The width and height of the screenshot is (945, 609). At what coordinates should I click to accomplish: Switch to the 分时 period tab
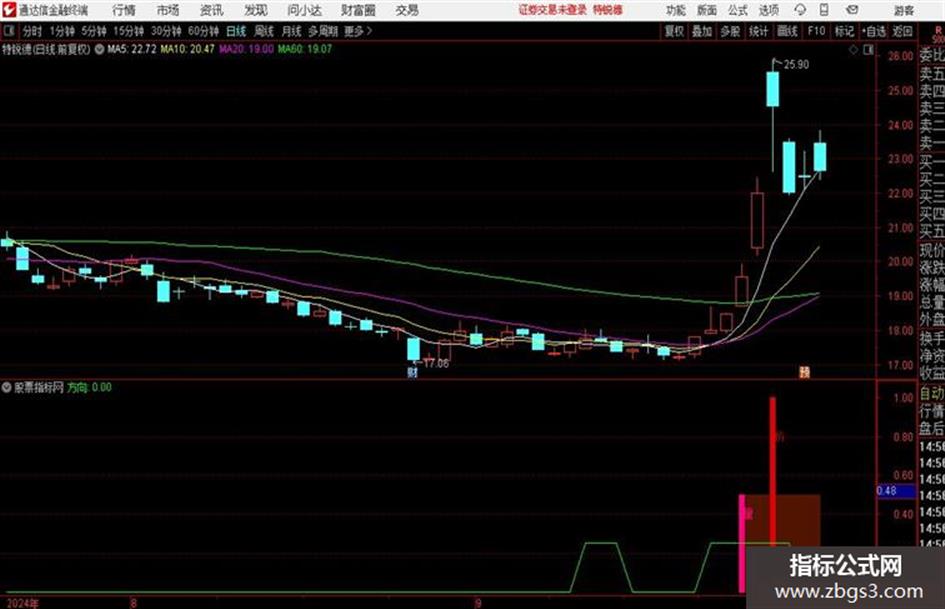pos(33,31)
